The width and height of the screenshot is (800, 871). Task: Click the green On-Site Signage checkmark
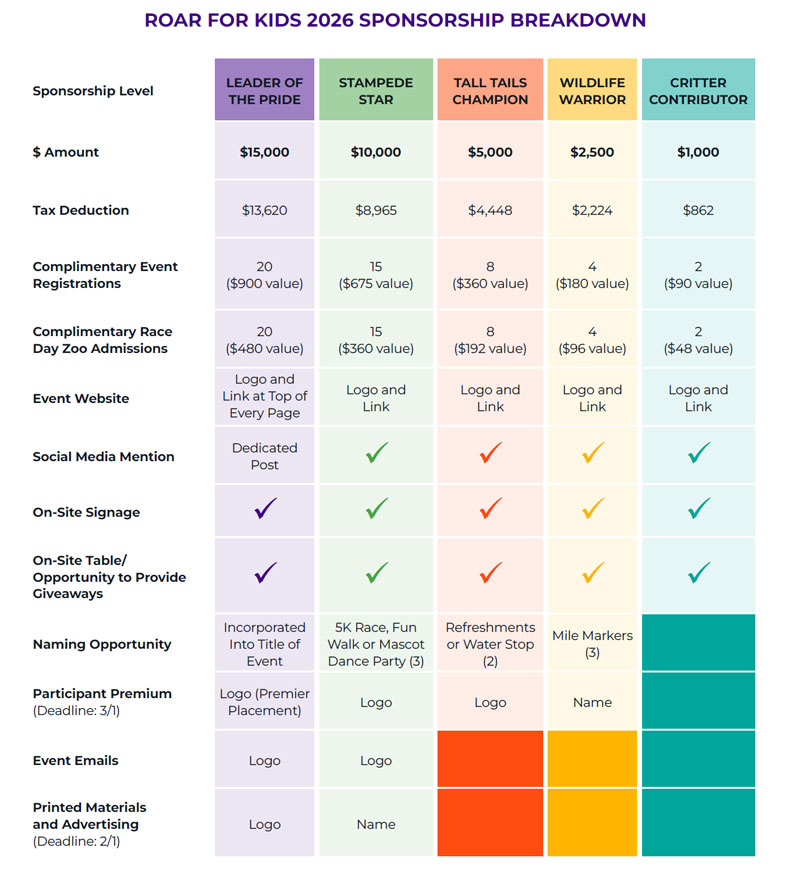[376, 509]
